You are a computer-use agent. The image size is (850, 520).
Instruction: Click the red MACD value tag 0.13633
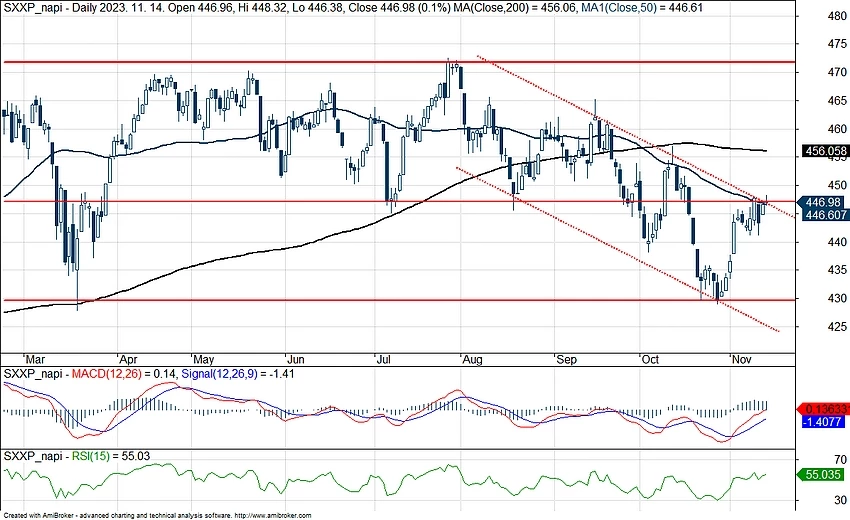pyautogui.click(x=824, y=409)
